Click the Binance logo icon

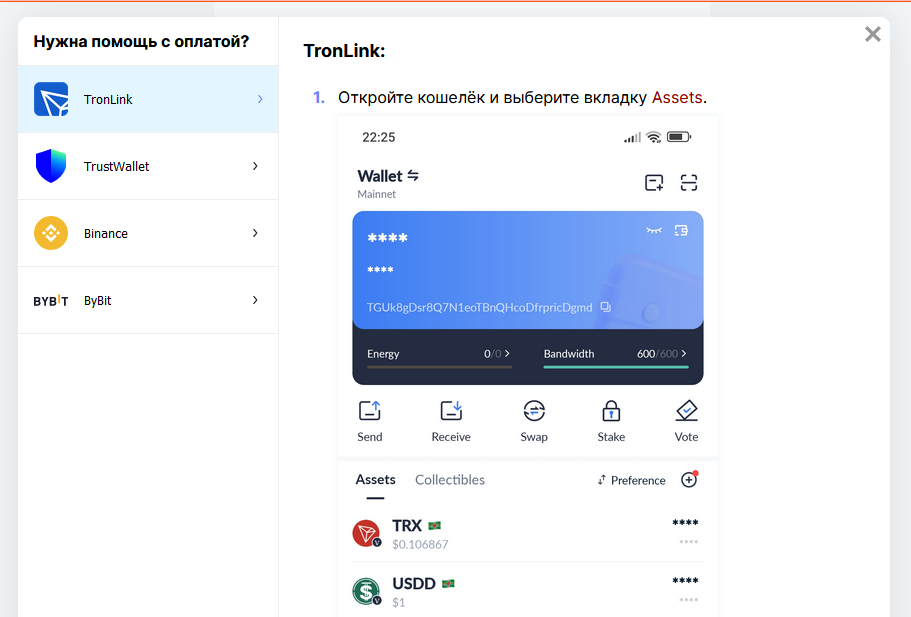click(x=51, y=233)
